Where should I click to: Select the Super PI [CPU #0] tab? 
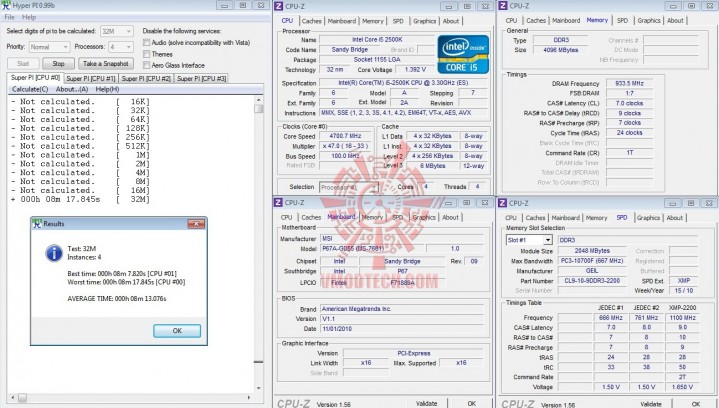tap(35, 77)
